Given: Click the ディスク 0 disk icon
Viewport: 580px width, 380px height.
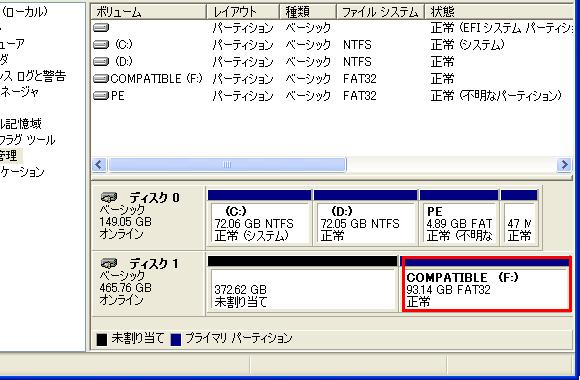Looking at the screenshot, I should pos(109,197).
